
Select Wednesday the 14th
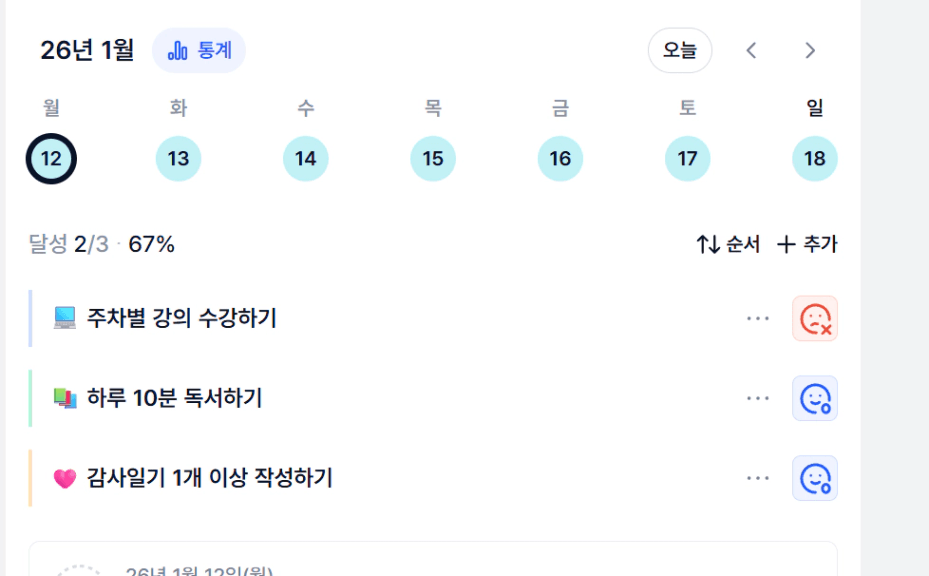coord(306,158)
